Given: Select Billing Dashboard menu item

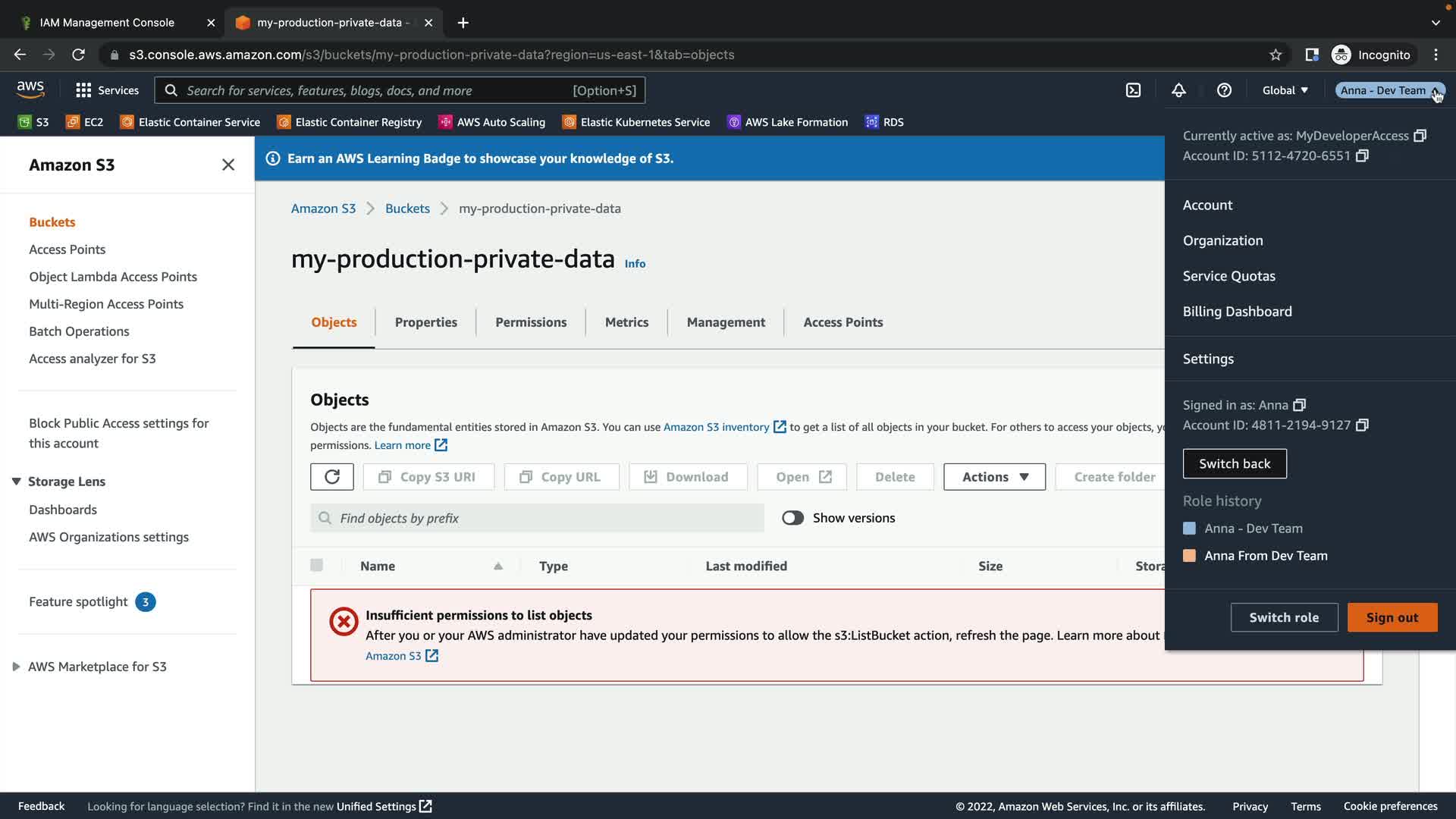Looking at the screenshot, I should click(1237, 312).
